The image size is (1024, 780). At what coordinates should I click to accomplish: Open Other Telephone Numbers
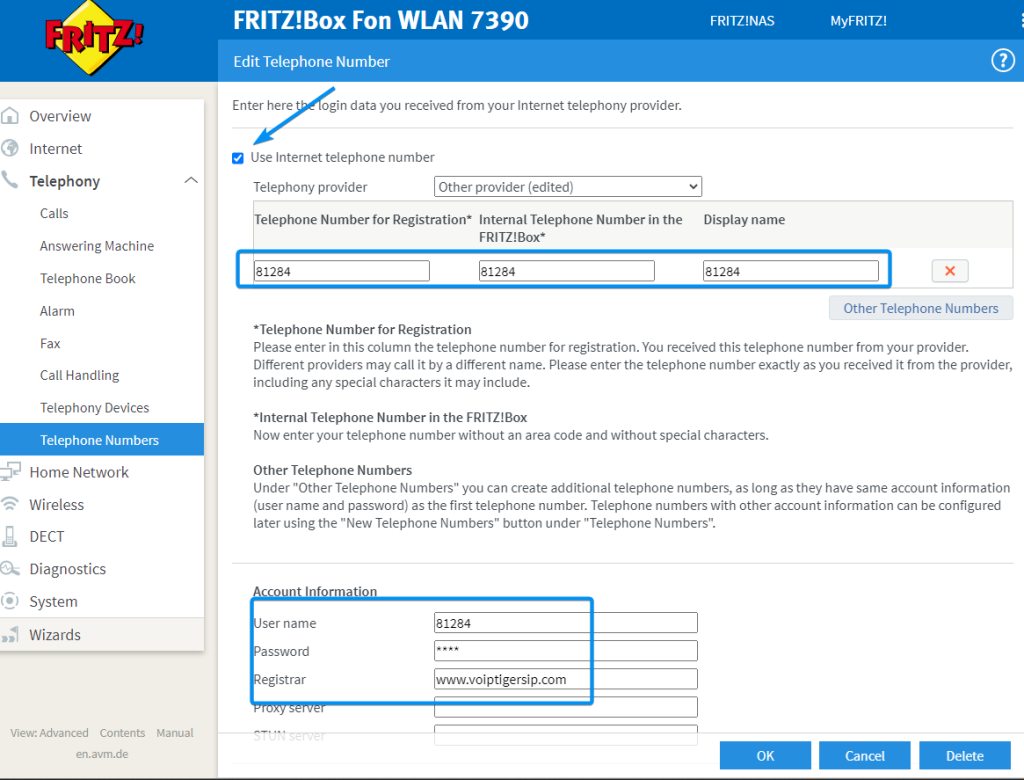point(920,307)
